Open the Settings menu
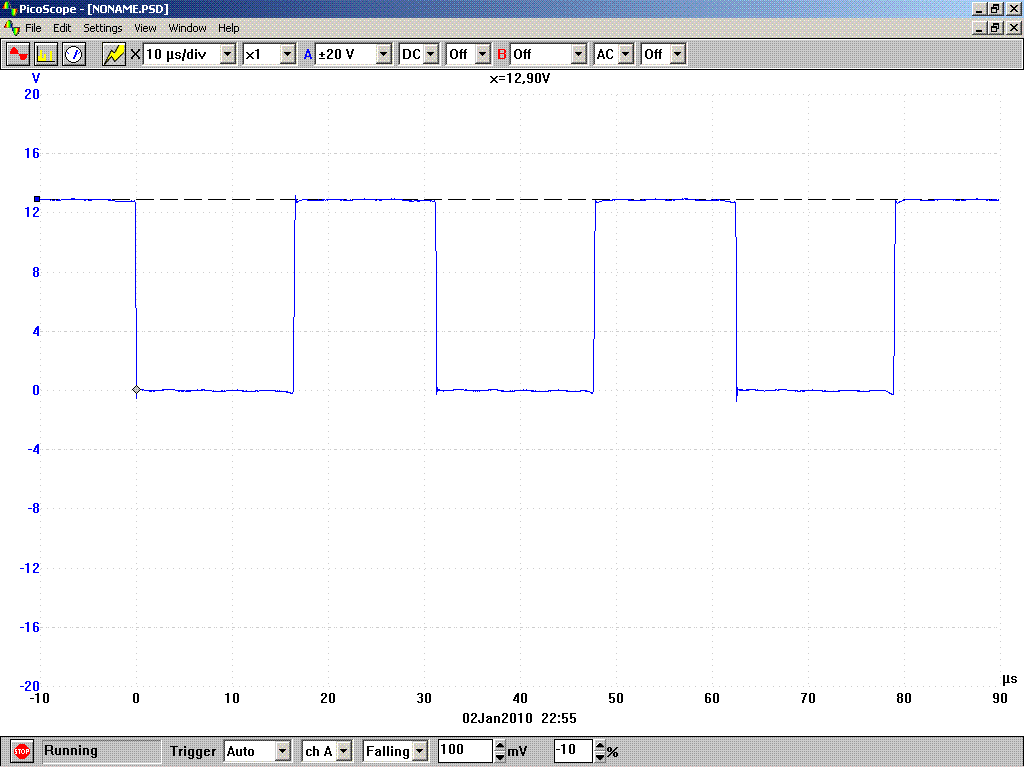 click(103, 28)
